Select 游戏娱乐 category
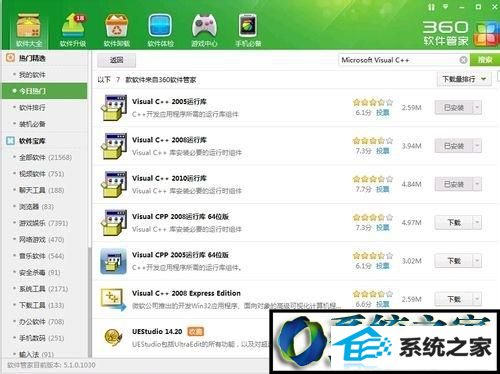 point(44,223)
